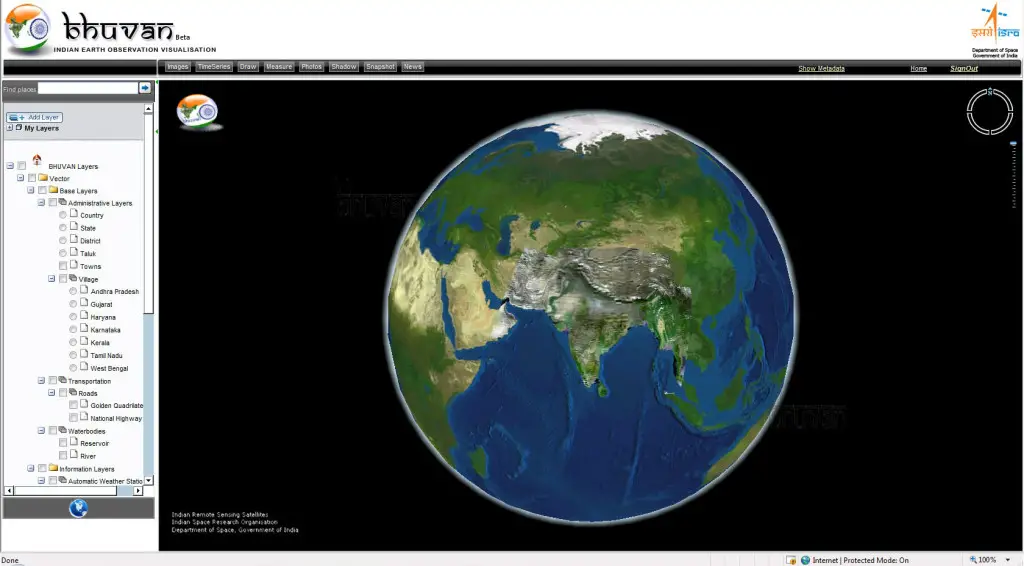
Task: Collapse the Village node
Action: coord(52,278)
